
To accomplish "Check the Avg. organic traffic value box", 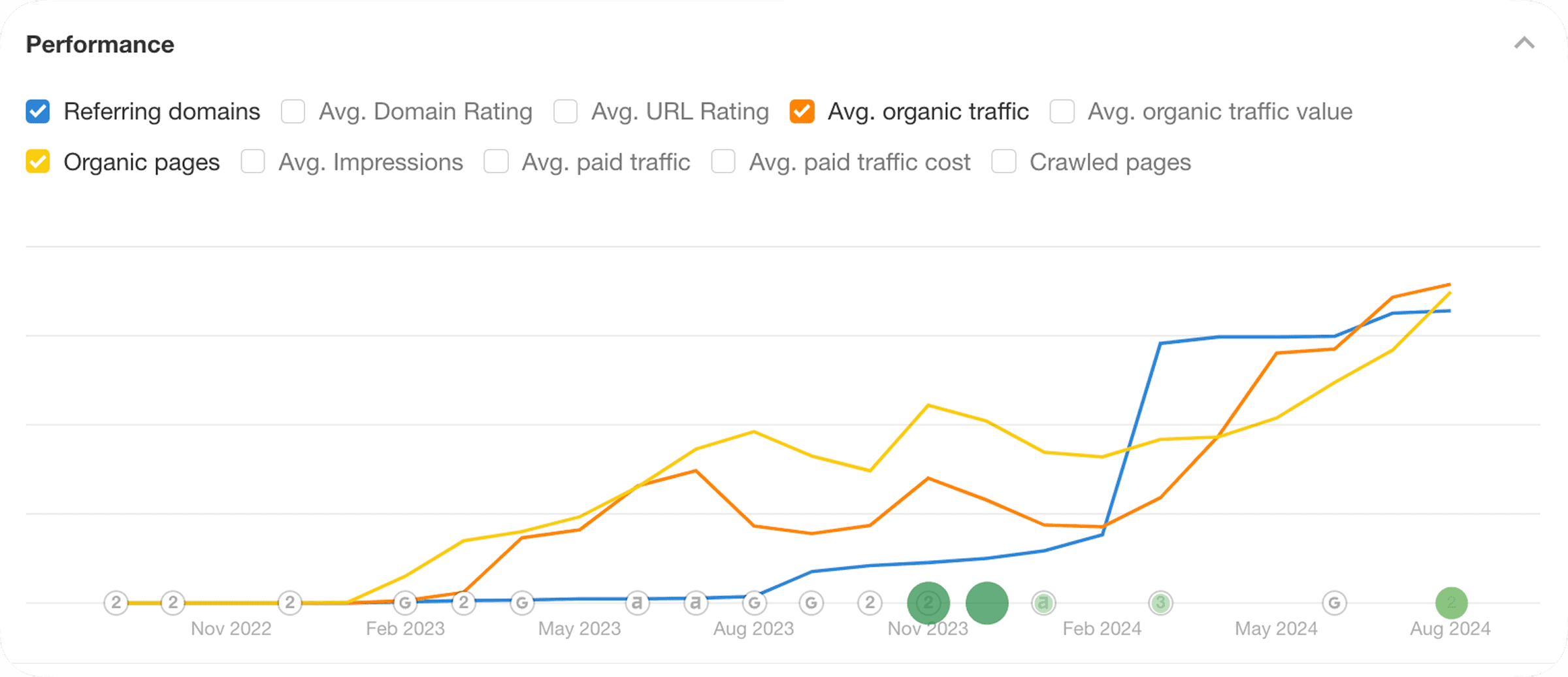I will tap(1062, 112).
